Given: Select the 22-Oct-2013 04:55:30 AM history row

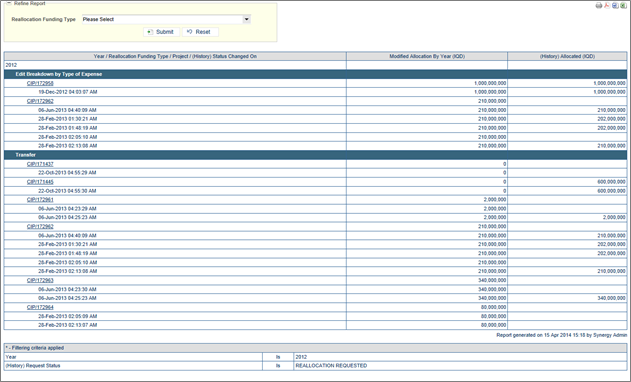Looking at the screenshot, I should [316, 191].
